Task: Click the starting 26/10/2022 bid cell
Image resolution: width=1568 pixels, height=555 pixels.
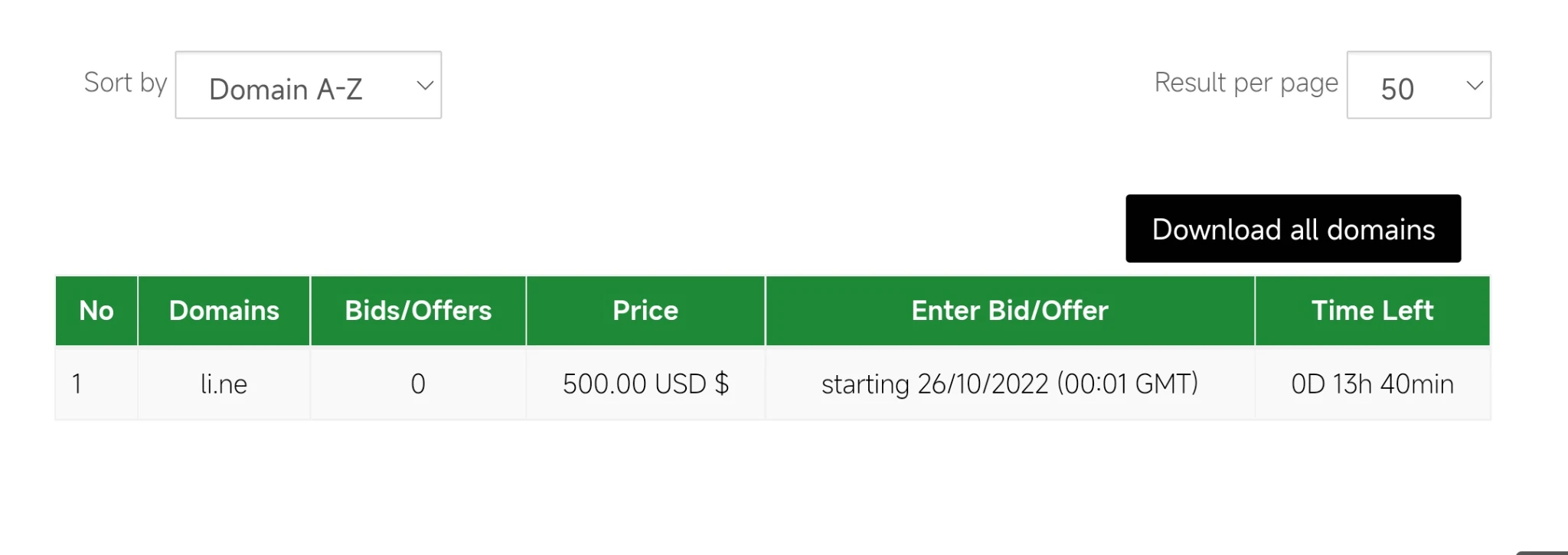Action: tap(1010, 384)
